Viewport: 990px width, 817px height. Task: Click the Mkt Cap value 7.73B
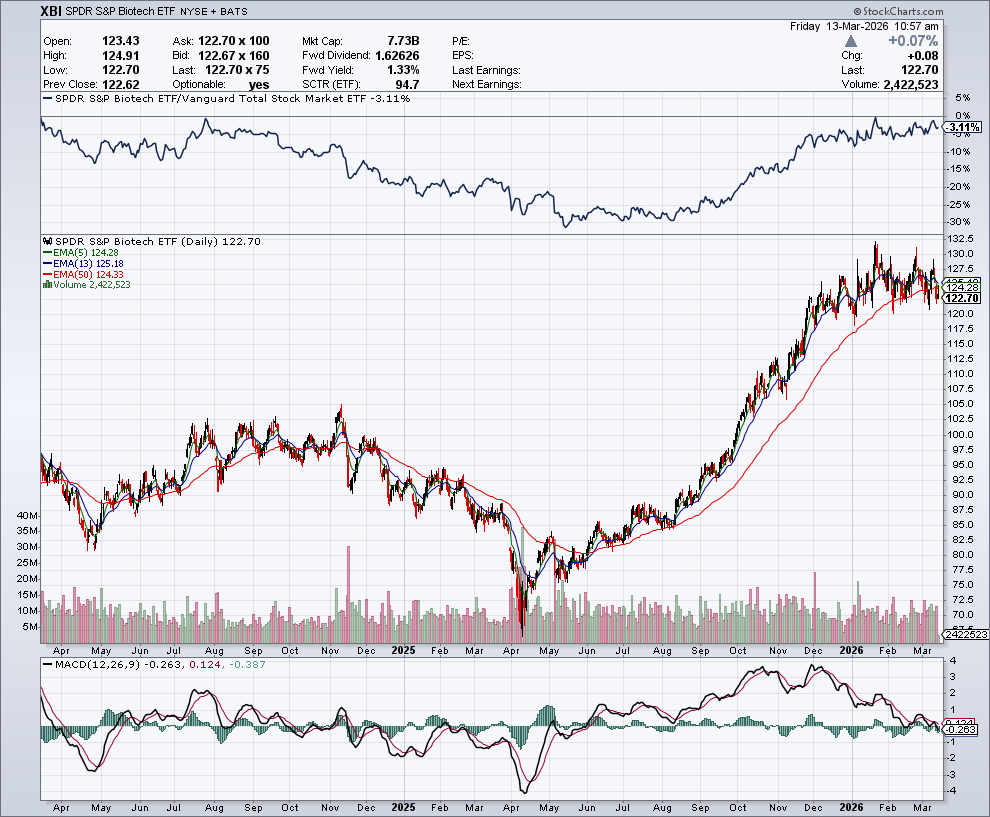click(x=403, y=41)
